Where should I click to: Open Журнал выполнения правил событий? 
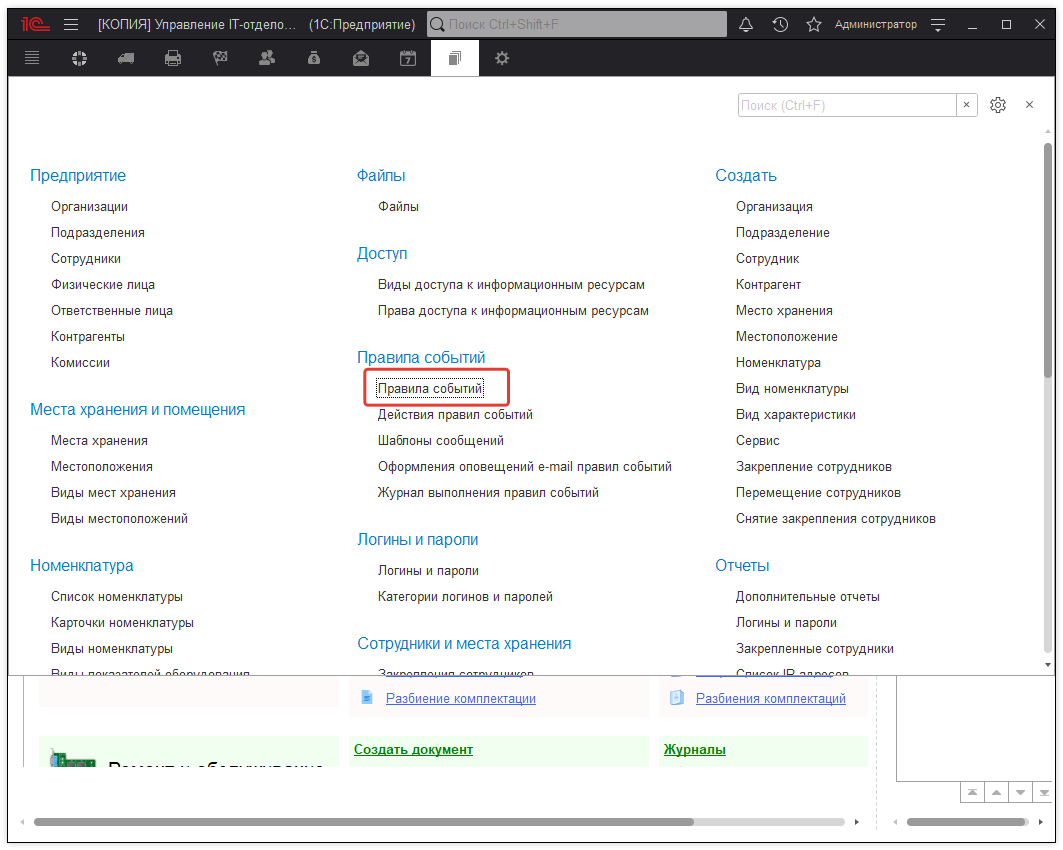pyautogui.click(x=488, y=492)
